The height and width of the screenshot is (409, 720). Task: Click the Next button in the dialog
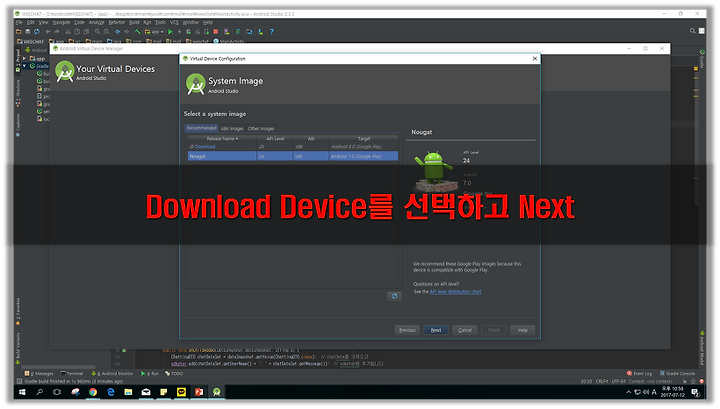point(436,330)
